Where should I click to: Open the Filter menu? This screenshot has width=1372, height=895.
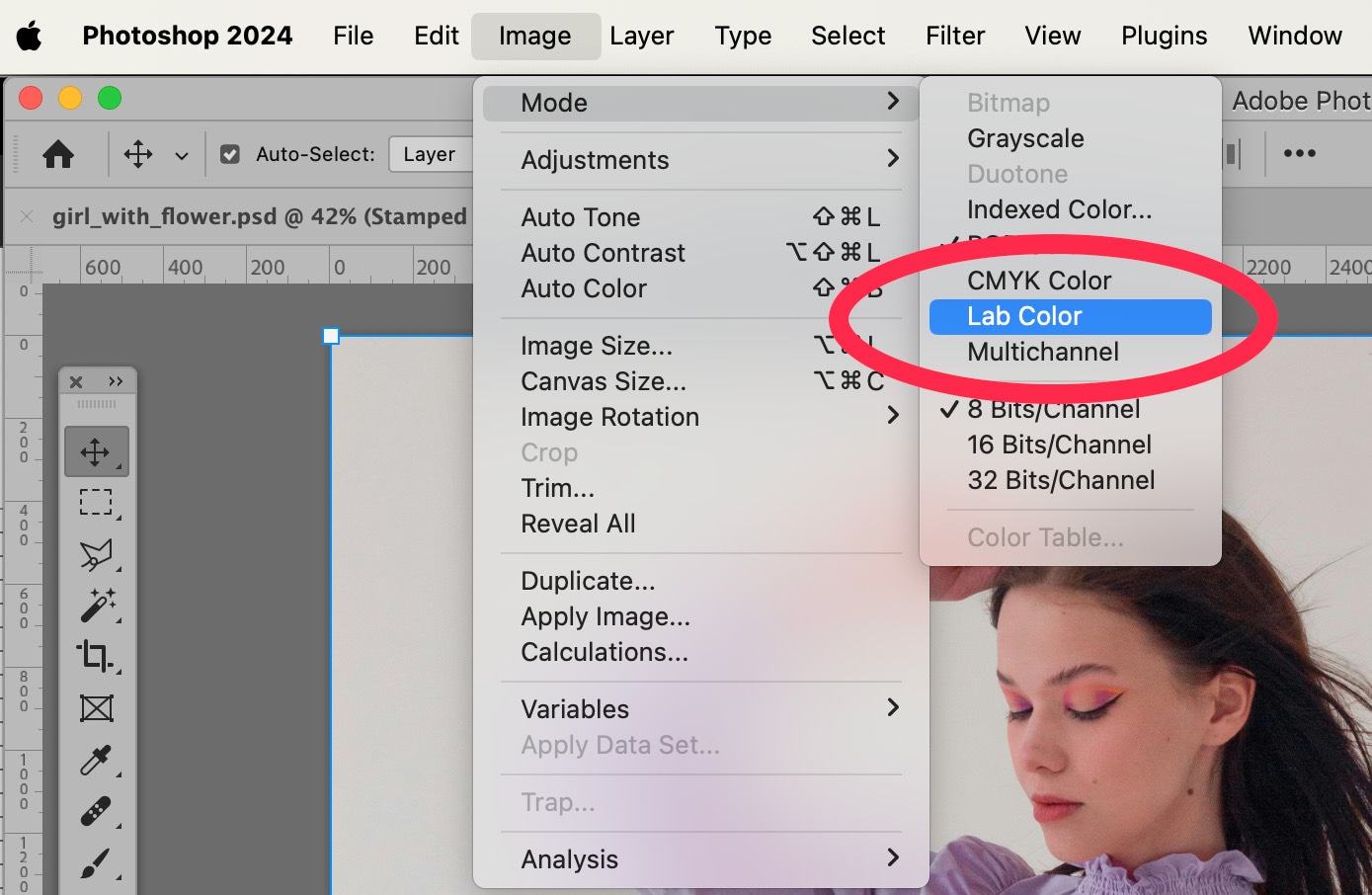click(954, 36)
